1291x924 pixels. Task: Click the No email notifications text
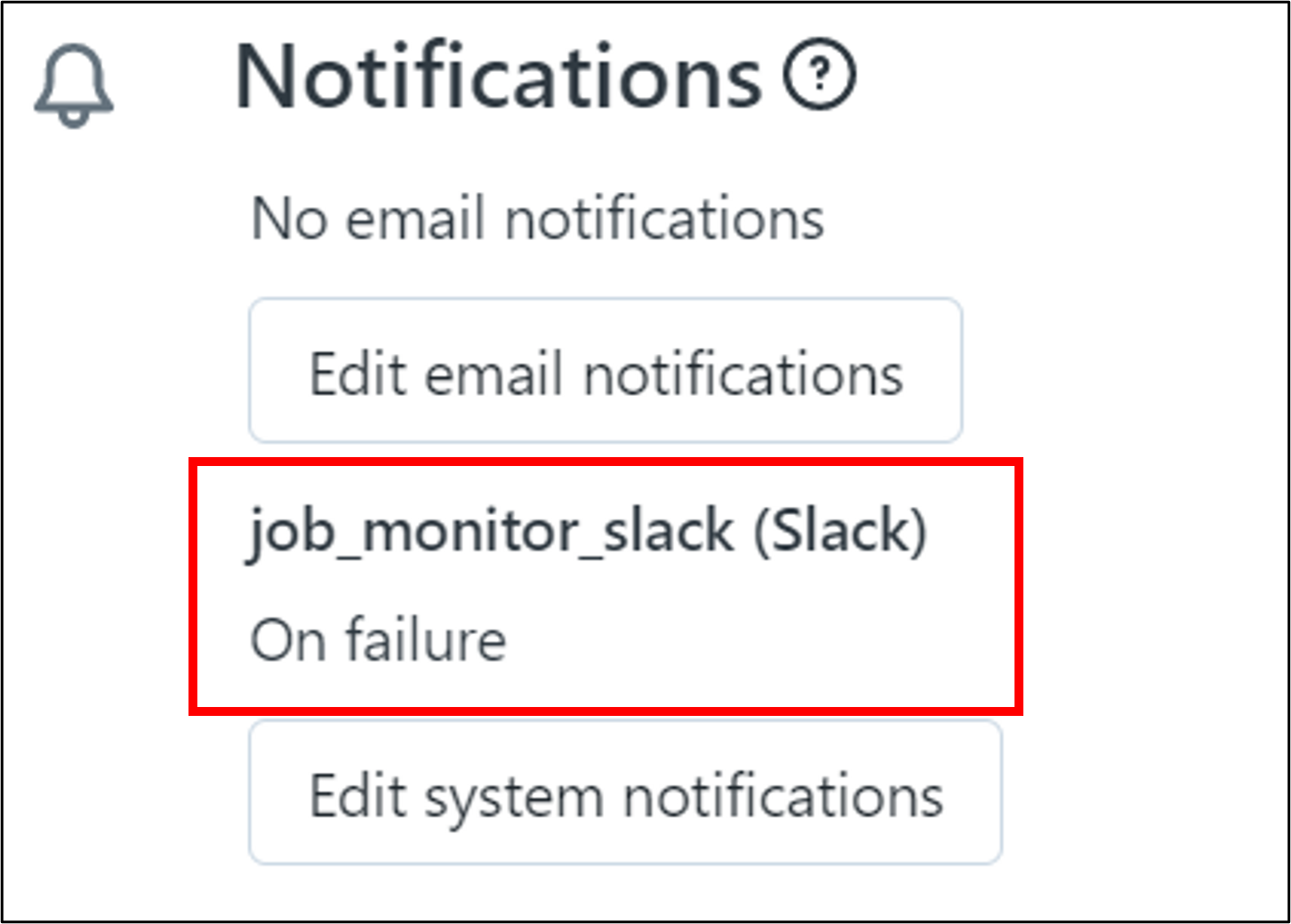[537, 219]
